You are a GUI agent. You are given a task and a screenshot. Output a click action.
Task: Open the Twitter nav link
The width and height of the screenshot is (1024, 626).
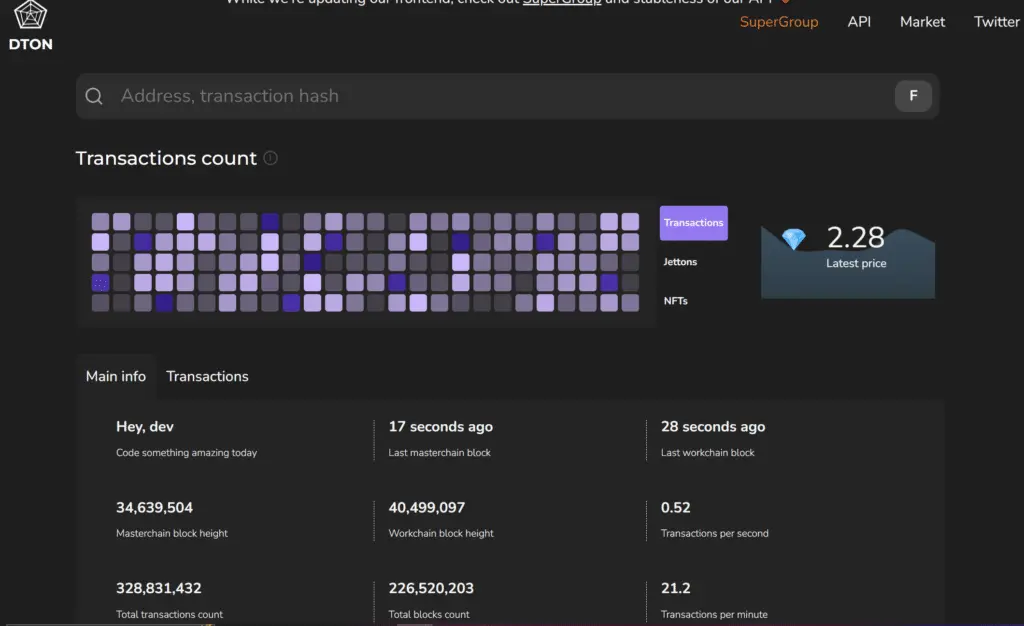[x=997, y=22]
